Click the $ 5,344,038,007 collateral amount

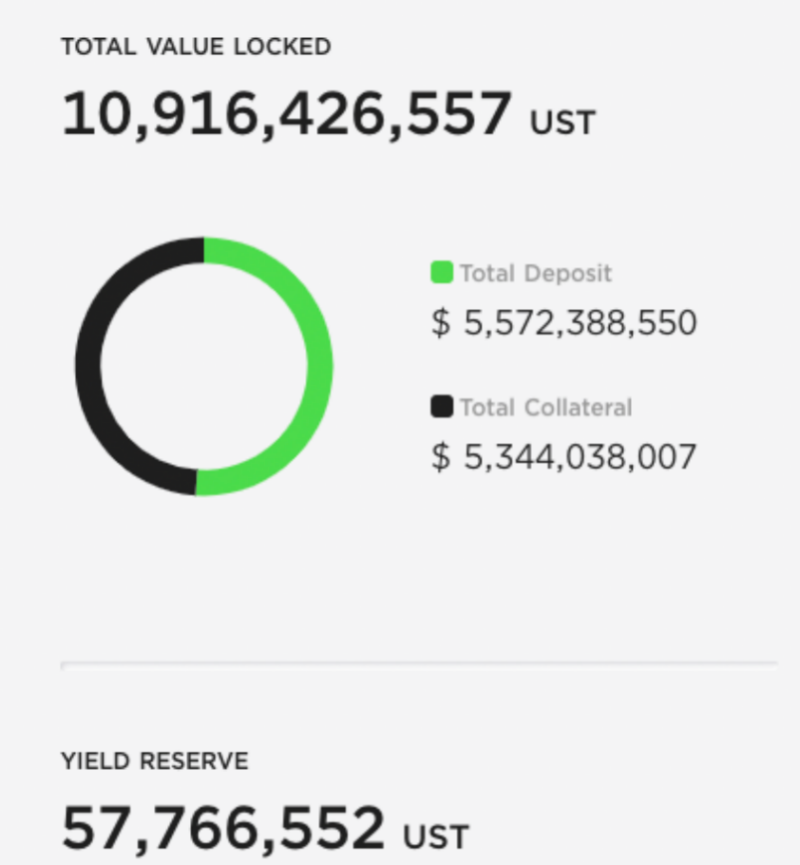[564, 457]
